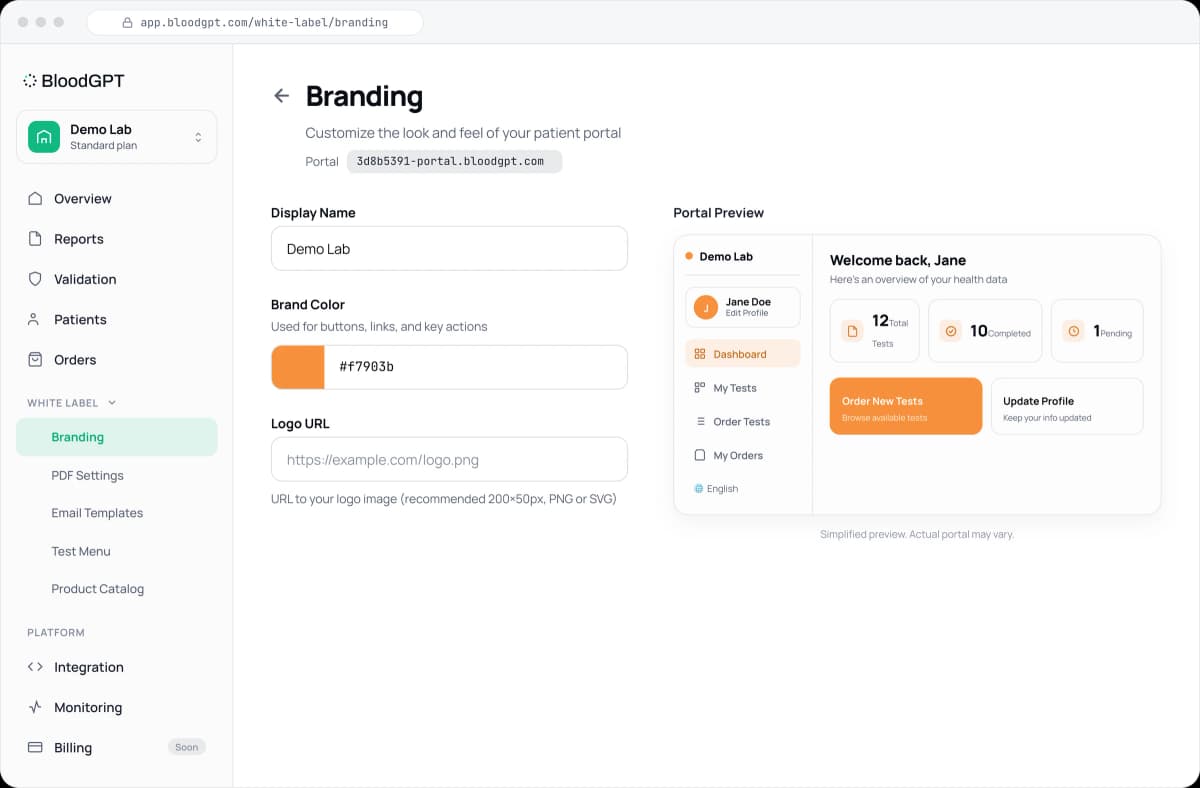Click Edit Profile under Jane Doe
1200x788 pixels.
pyautogui.click(x=747, y=313)
